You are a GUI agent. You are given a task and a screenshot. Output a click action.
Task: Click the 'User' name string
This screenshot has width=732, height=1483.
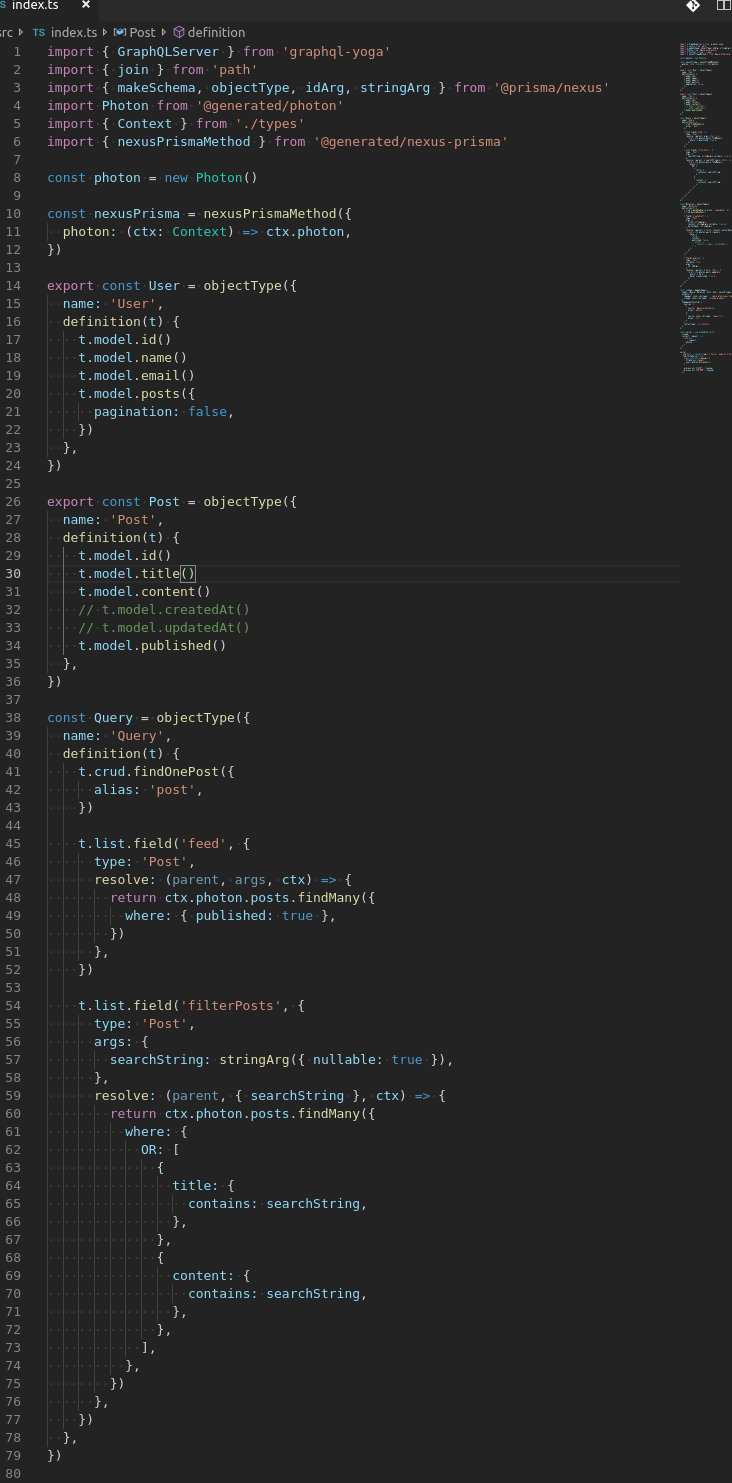coord(133,304)
